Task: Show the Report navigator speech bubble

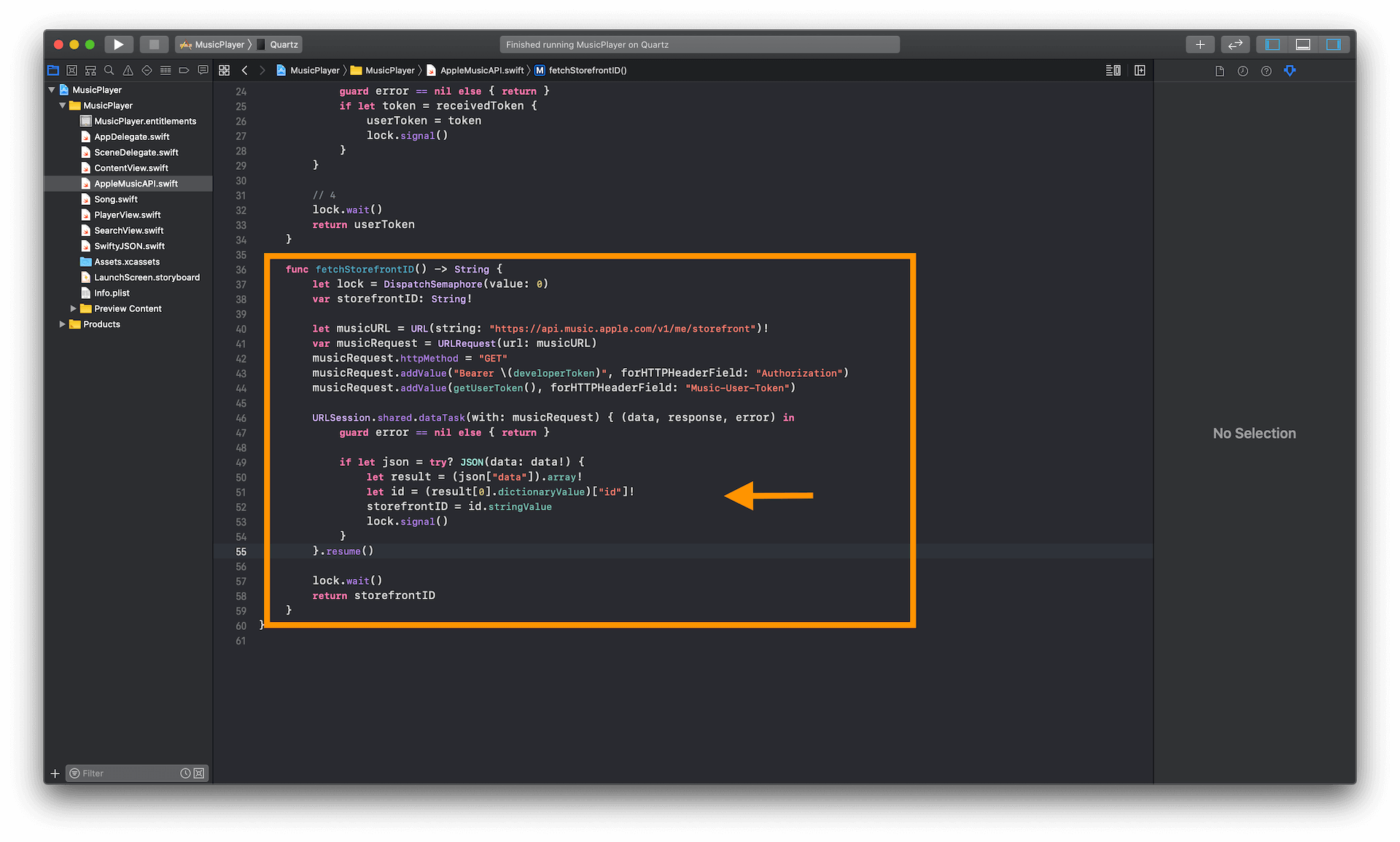Action: tap(203, 70)
